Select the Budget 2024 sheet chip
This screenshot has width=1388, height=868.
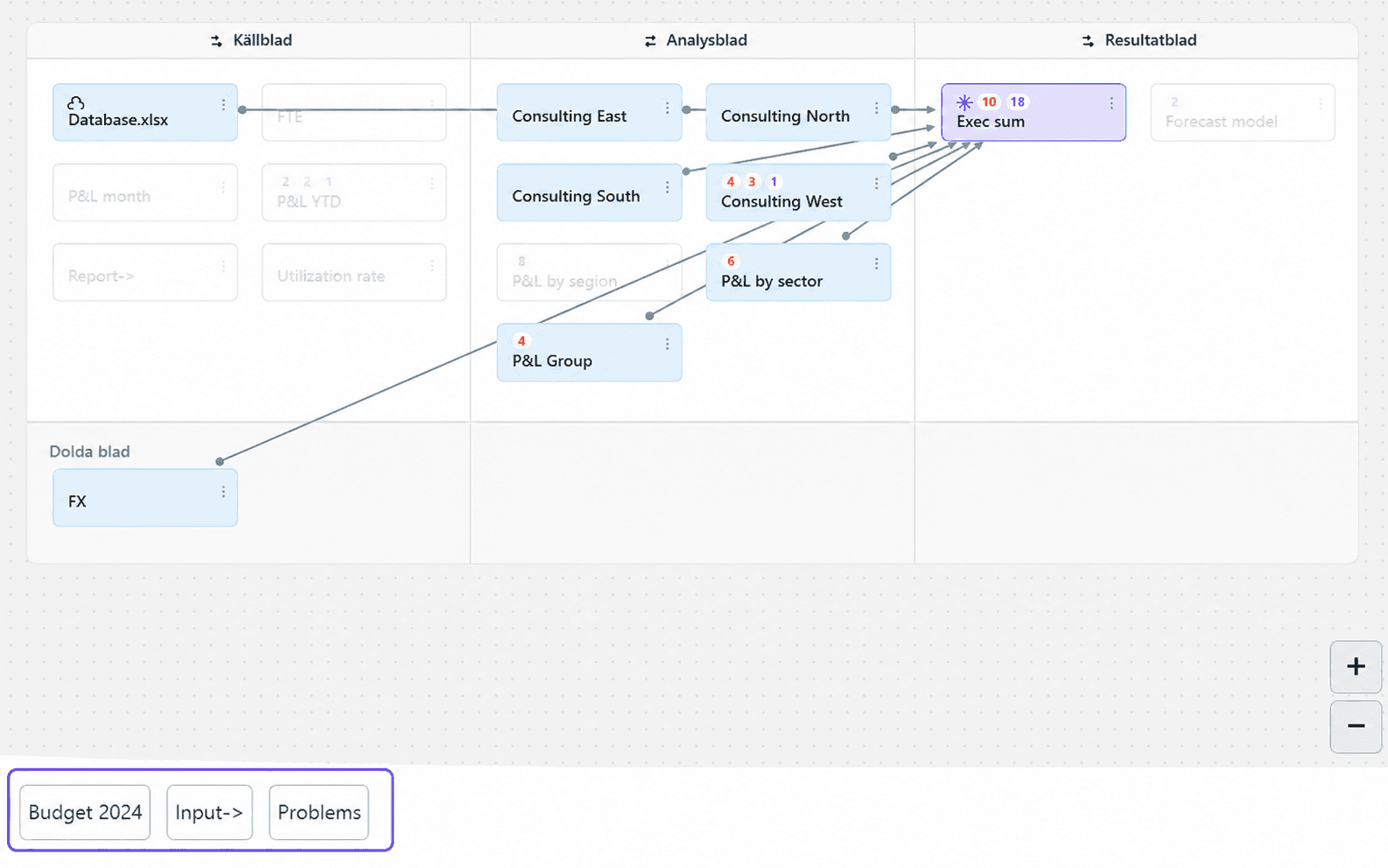(85, 812)
